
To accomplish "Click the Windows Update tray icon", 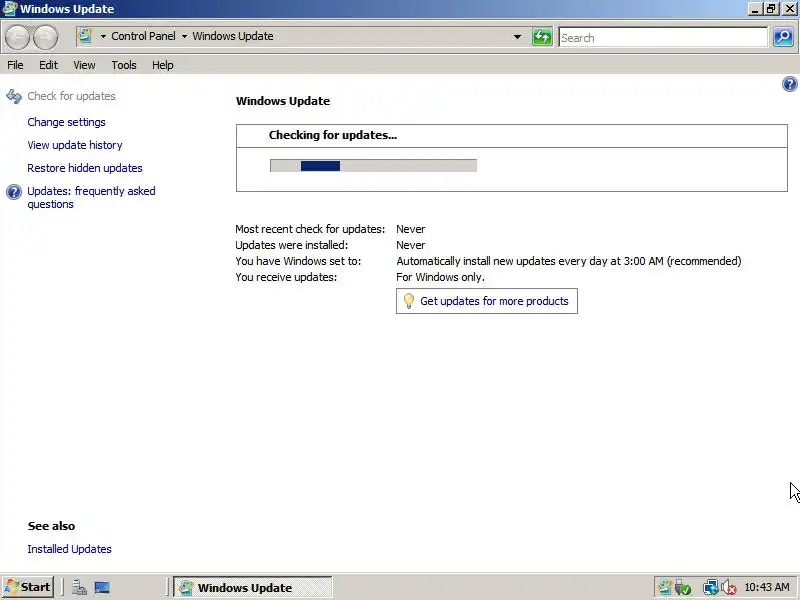I will coord(664,587).
